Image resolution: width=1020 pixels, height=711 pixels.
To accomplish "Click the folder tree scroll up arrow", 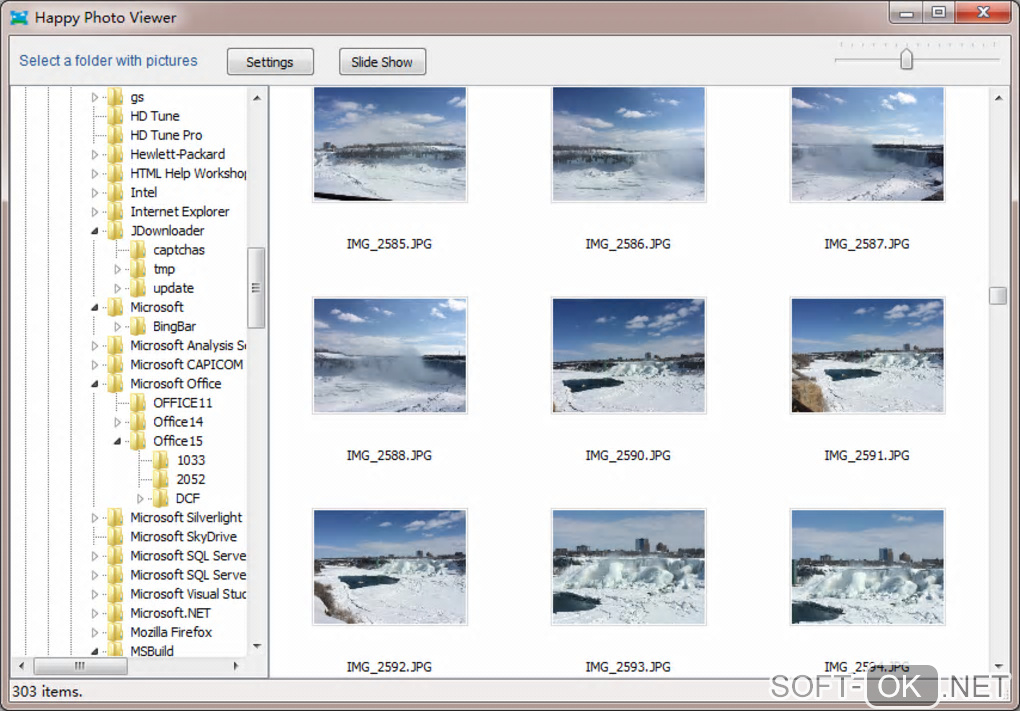I will (257, 98).
